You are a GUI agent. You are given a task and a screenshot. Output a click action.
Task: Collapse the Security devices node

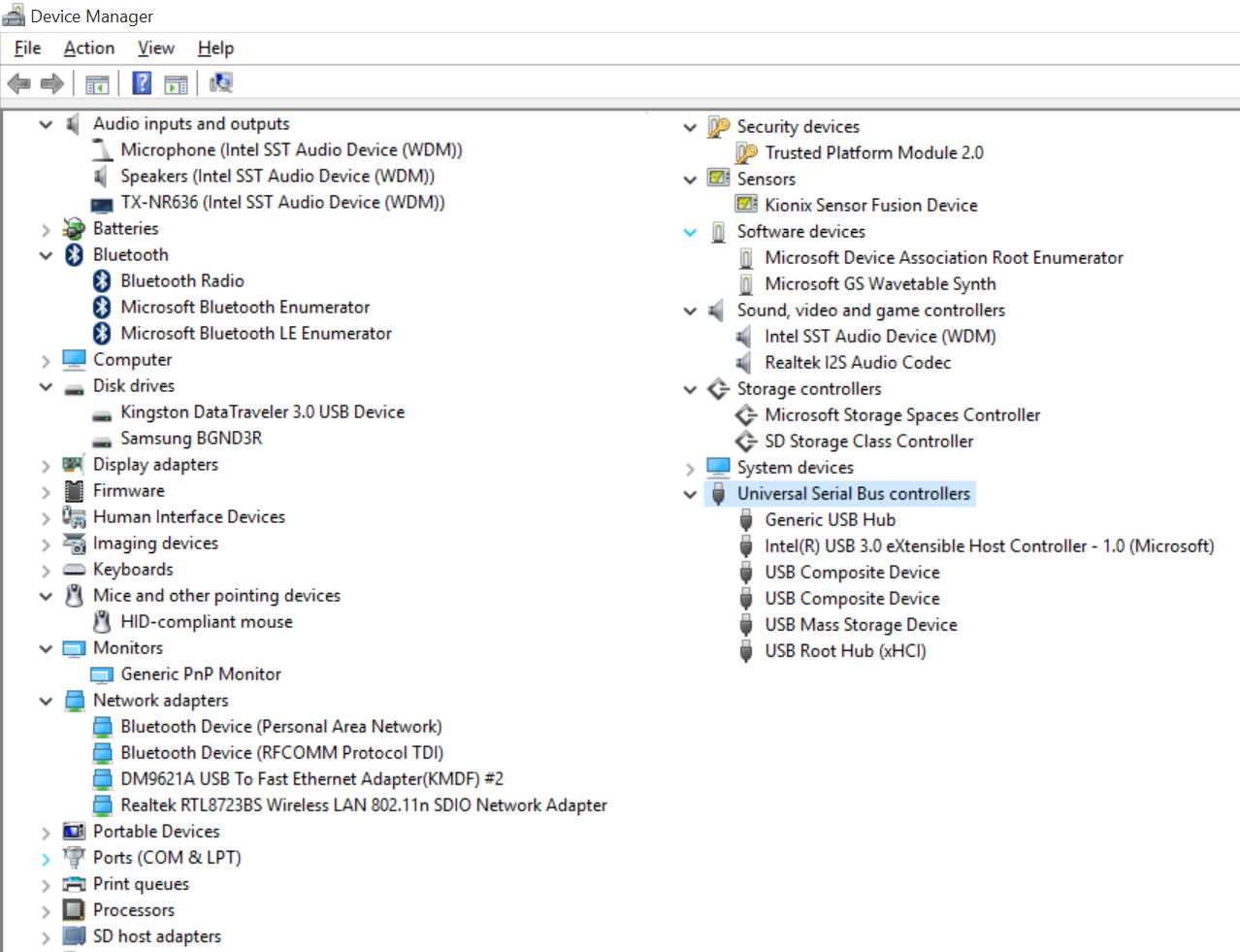click(x=690, y=127)
